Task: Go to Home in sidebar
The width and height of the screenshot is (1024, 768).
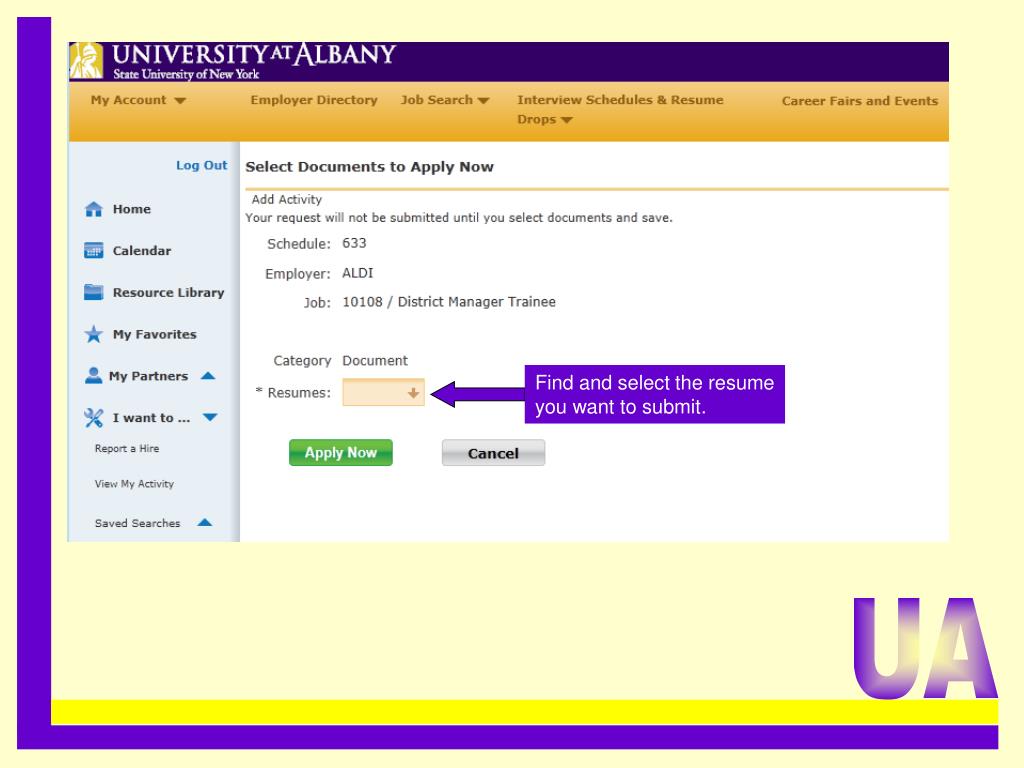Action: tap(131, 209)
